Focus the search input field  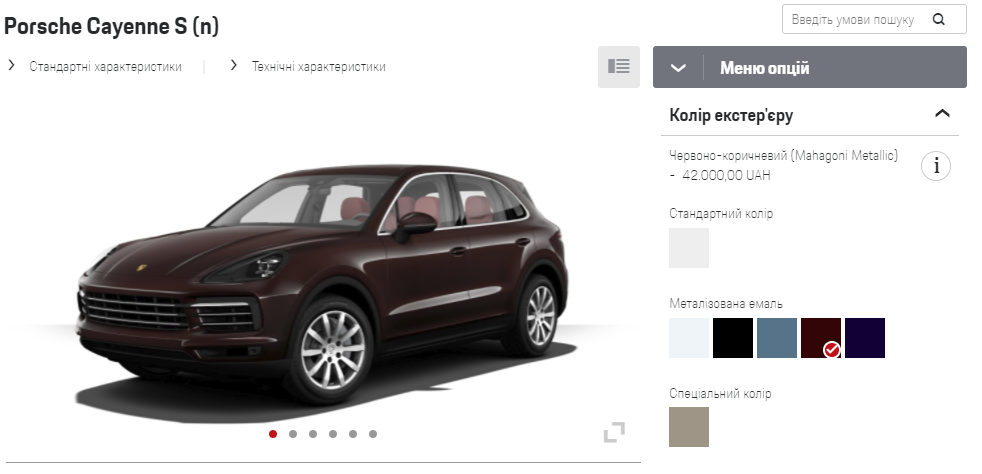point(855,19)
